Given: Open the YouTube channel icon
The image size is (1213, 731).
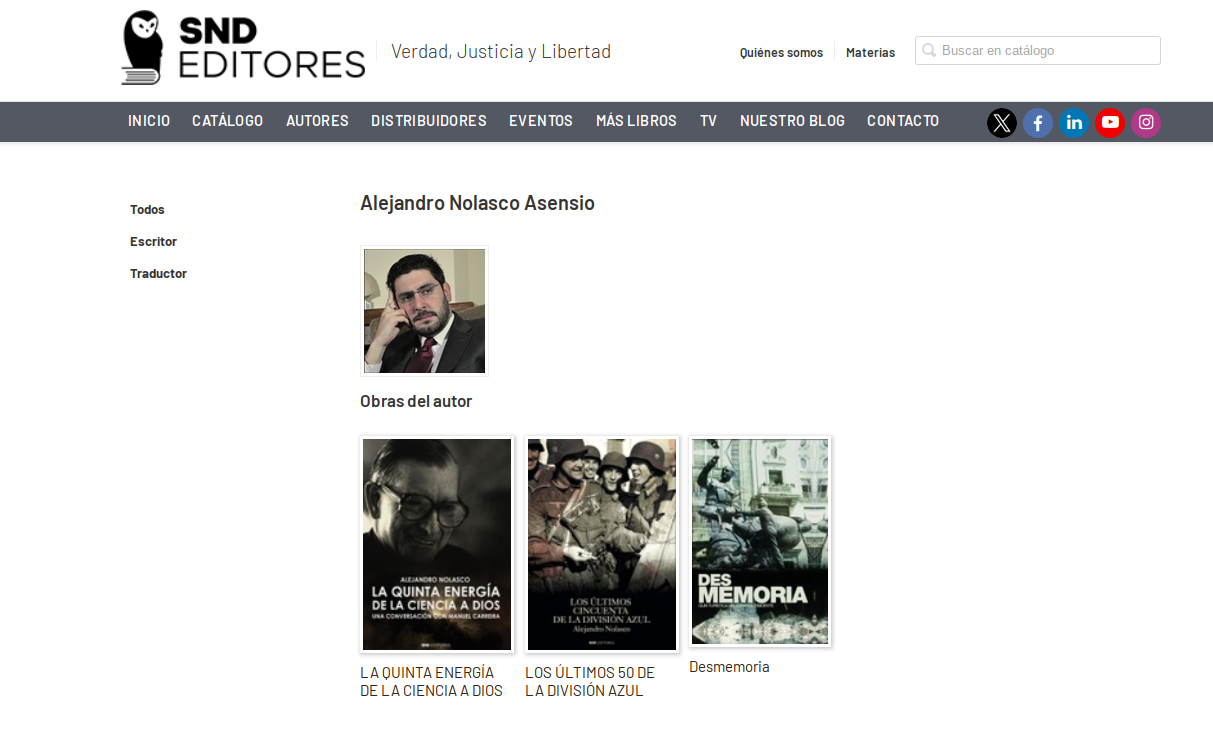Looking at the screenshot, I should pyautogui.click(x=1110, y=123).
